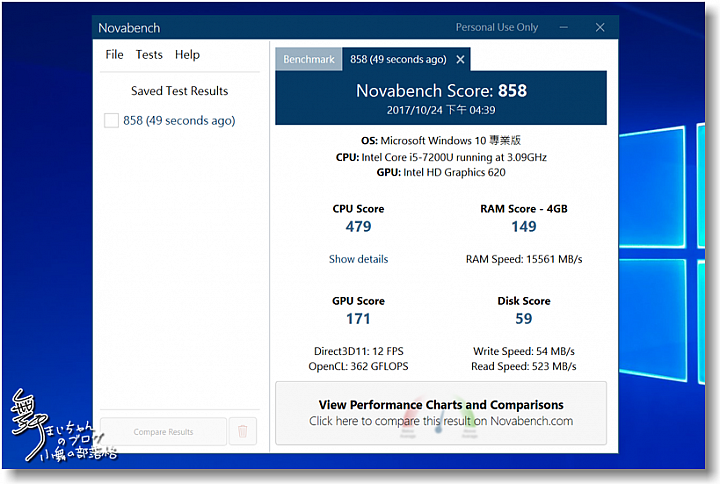The image size is (720, 484).
Task: Click the Direct3D11: 12 FPS text
Action: click(359, 351)
